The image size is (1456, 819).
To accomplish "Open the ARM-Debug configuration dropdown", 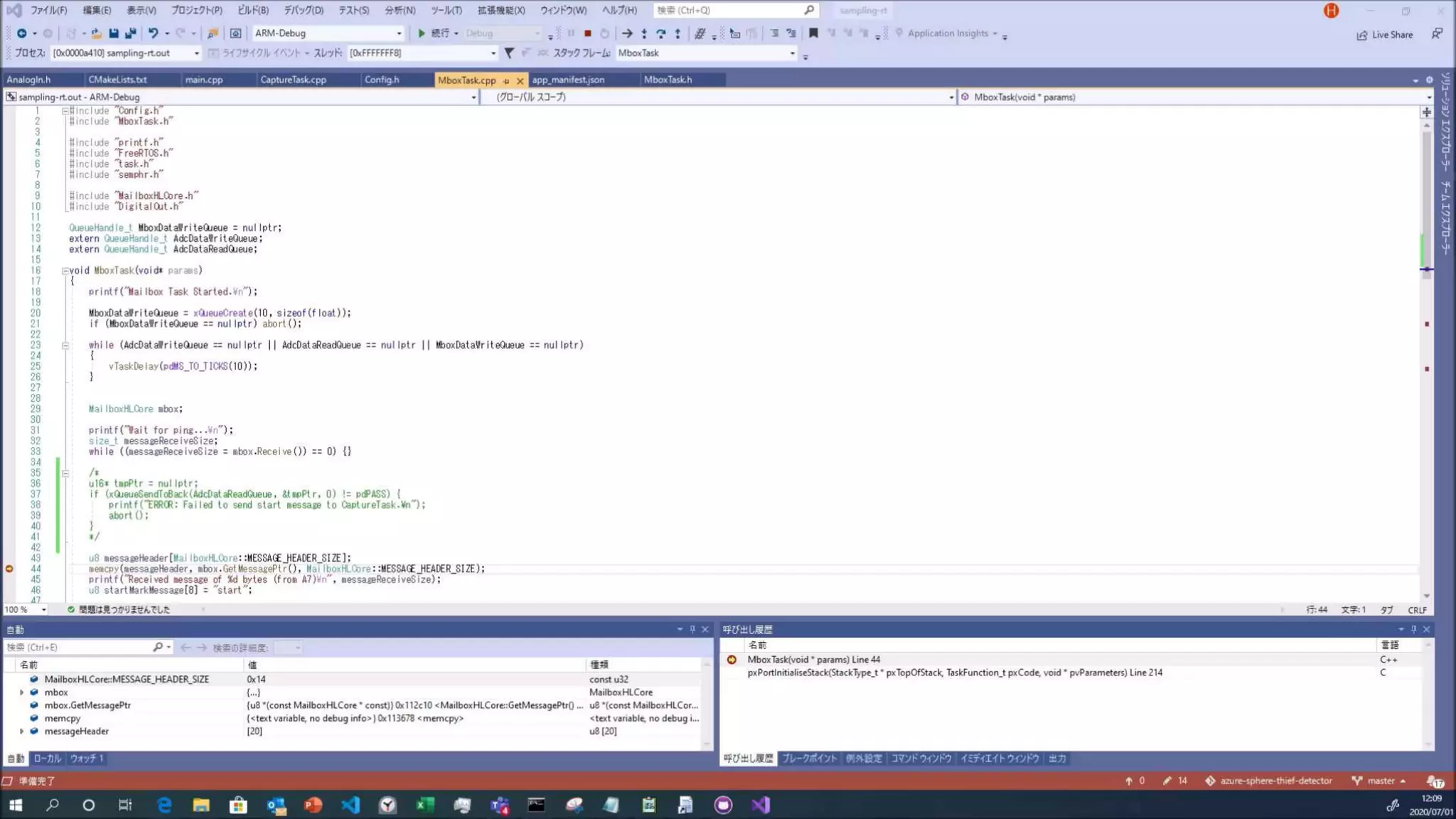I will pos(399,33).
